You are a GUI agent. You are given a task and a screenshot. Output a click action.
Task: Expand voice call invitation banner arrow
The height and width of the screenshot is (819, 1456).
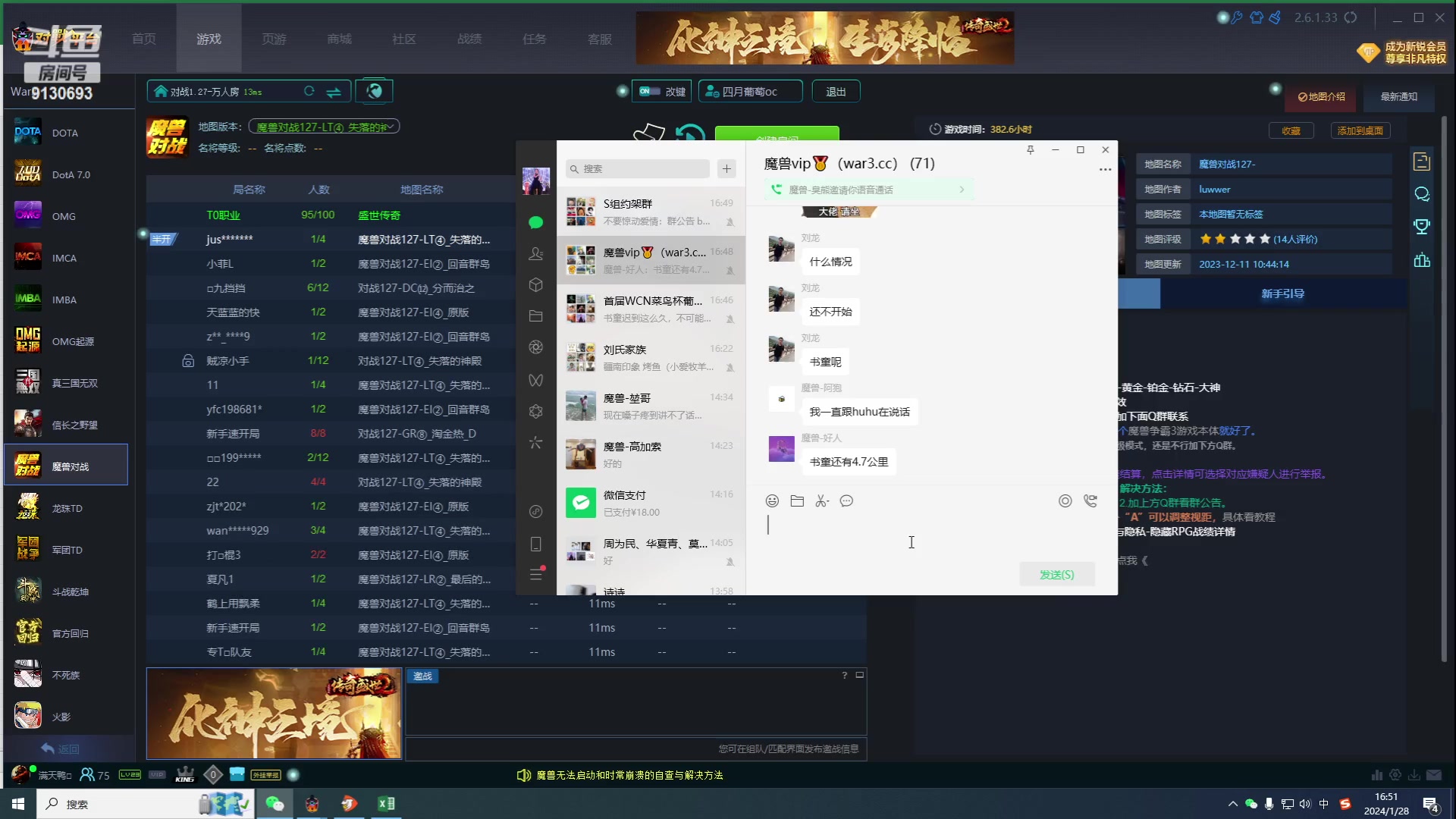coord(962,190)
